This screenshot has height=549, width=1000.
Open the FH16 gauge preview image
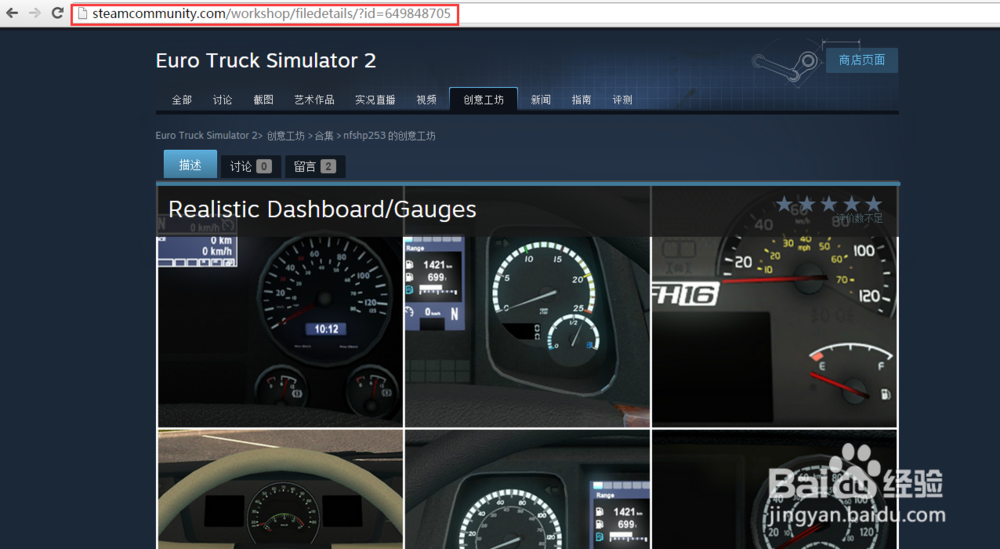[x=774, y=306]
